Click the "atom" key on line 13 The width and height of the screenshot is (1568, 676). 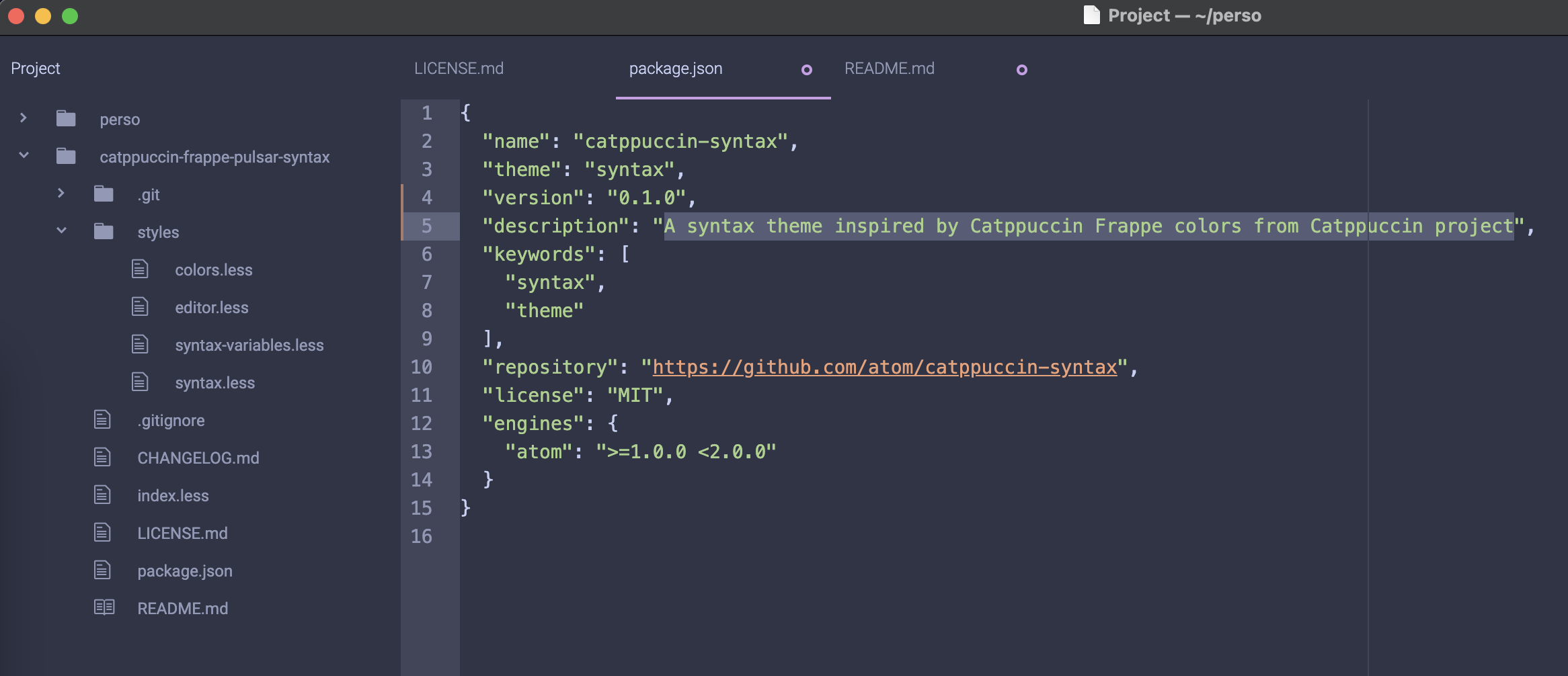(539, 452)
